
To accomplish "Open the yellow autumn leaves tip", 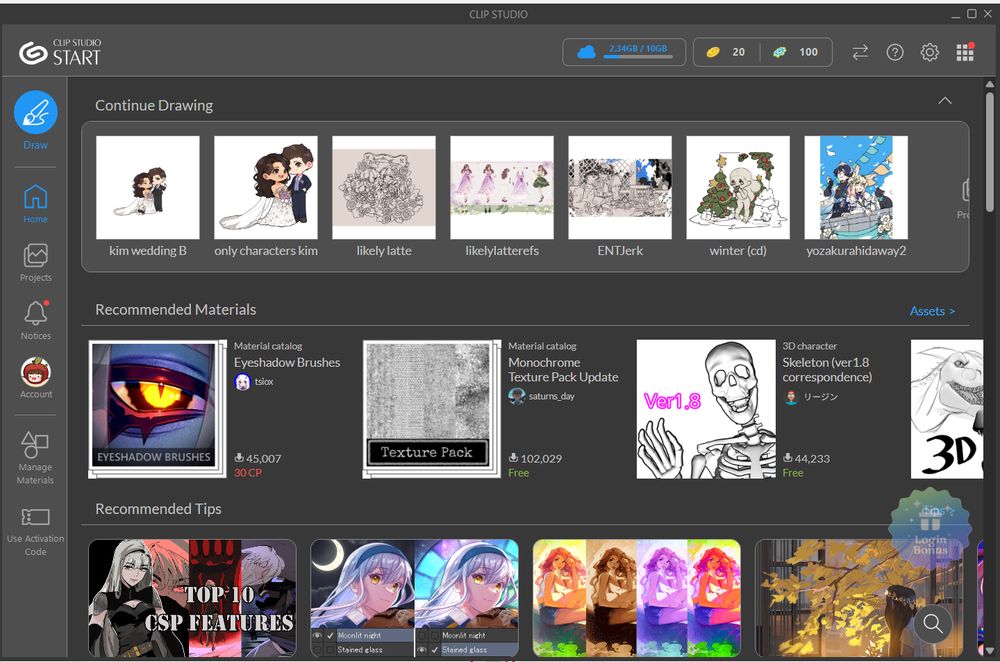I will [859, 598].
